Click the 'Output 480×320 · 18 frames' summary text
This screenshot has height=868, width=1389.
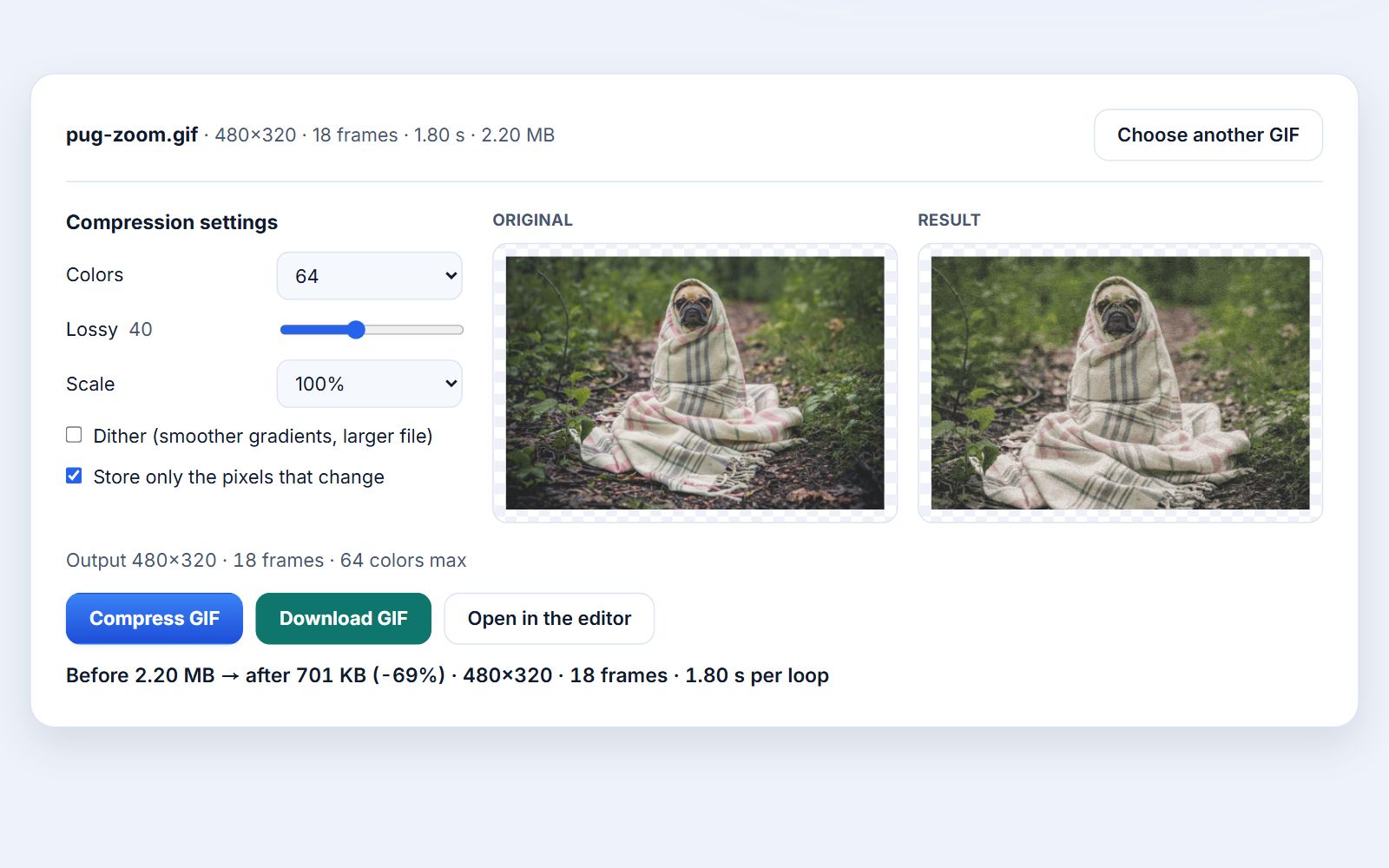[267, 560]
